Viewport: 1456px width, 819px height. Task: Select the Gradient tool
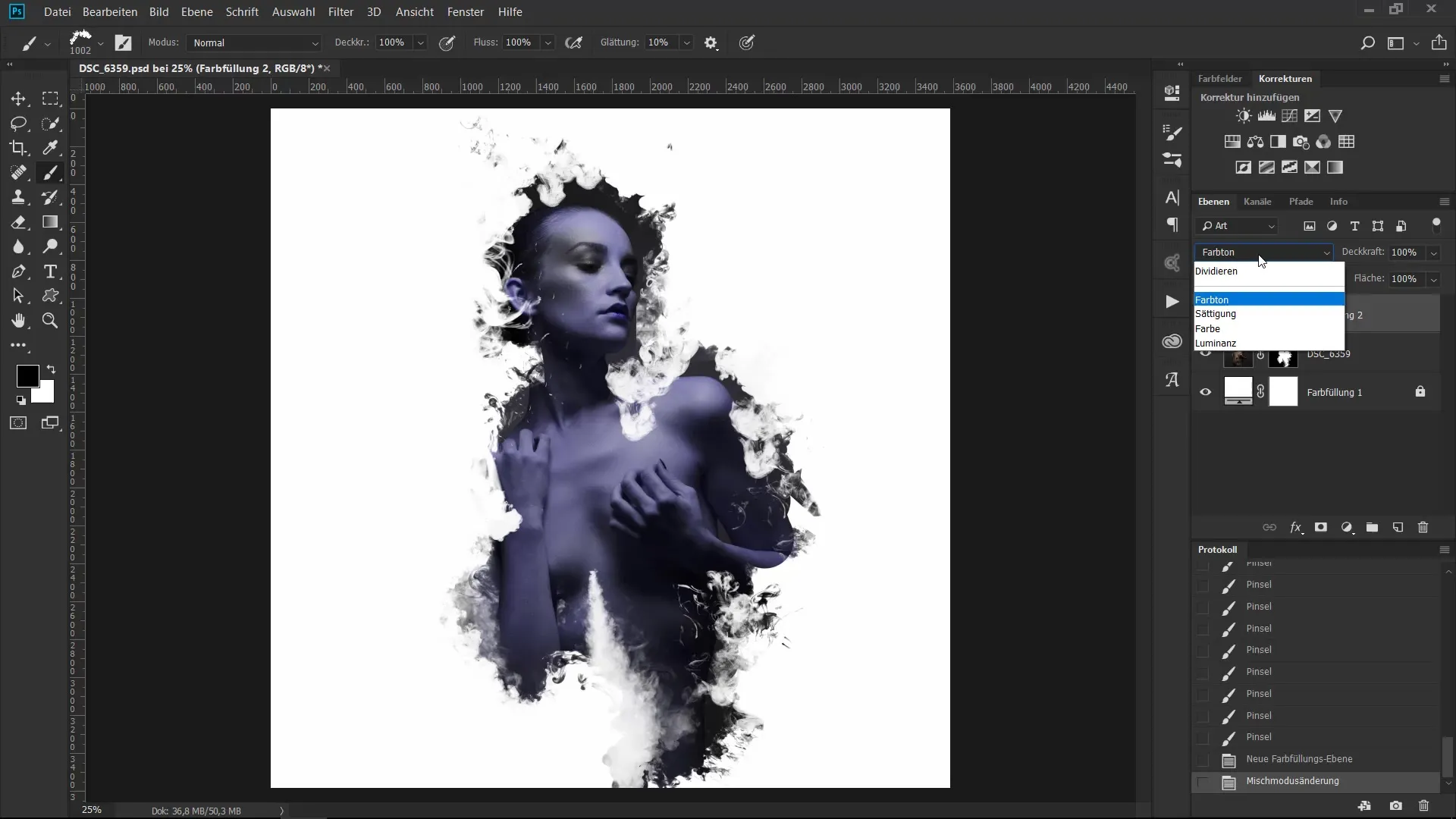pyautogui.click(x=50, y=222)
